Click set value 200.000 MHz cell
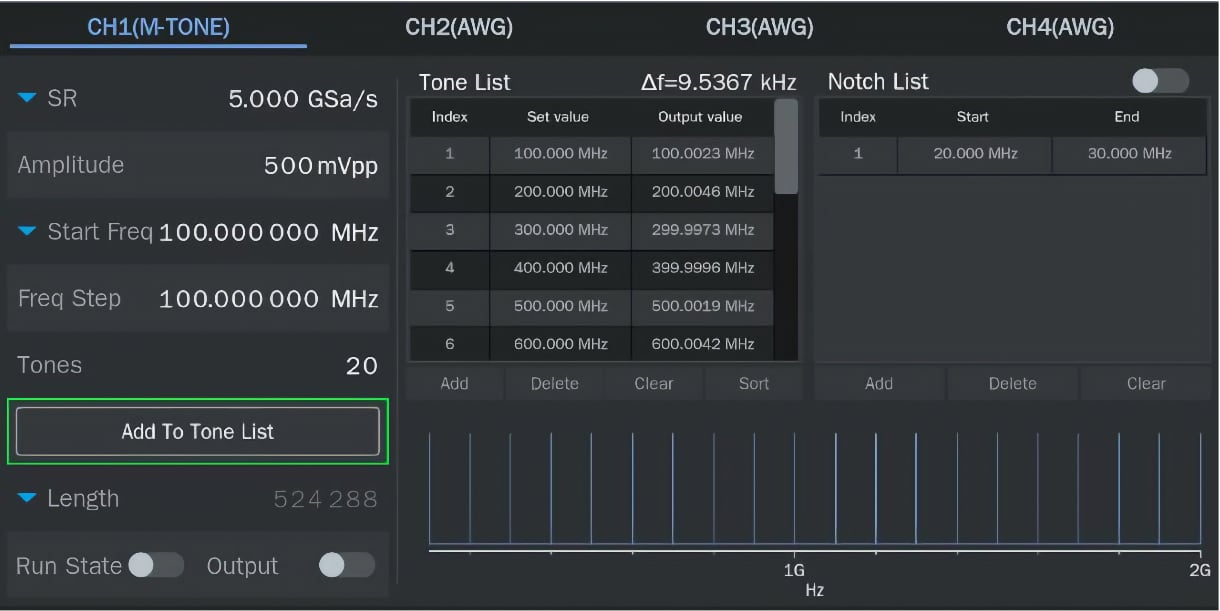 click(561, 191)
